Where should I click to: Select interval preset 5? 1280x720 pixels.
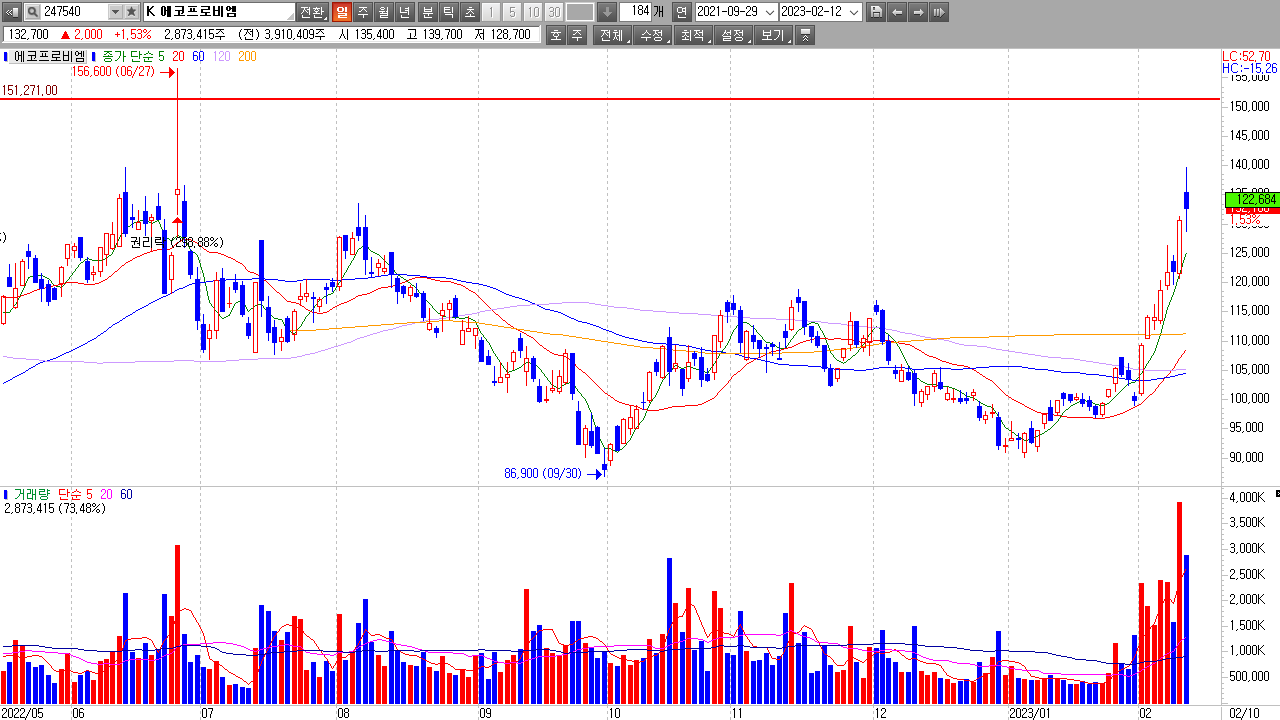click(x=511, y=12)
